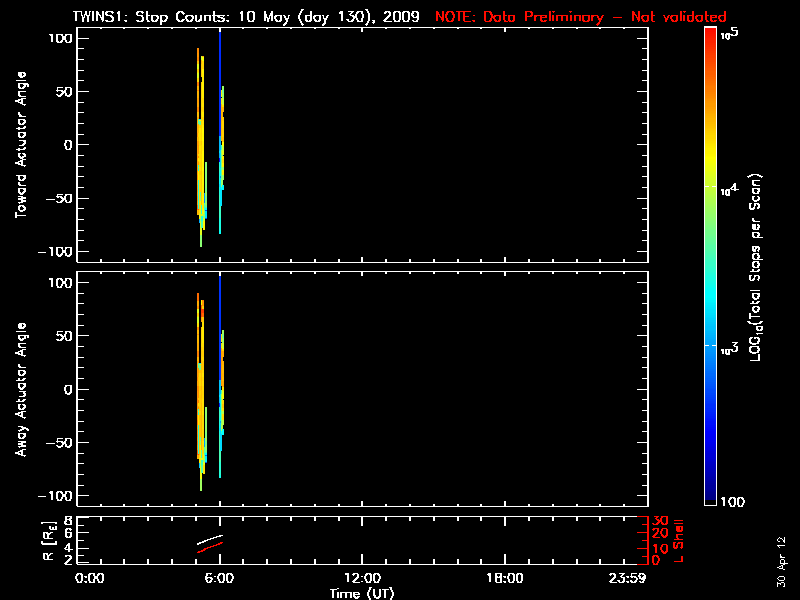Screen dimensions: 800x600
Task: Click the 12:00 time axis tick label
Action: pyautogui.click(x=362, y=578)
